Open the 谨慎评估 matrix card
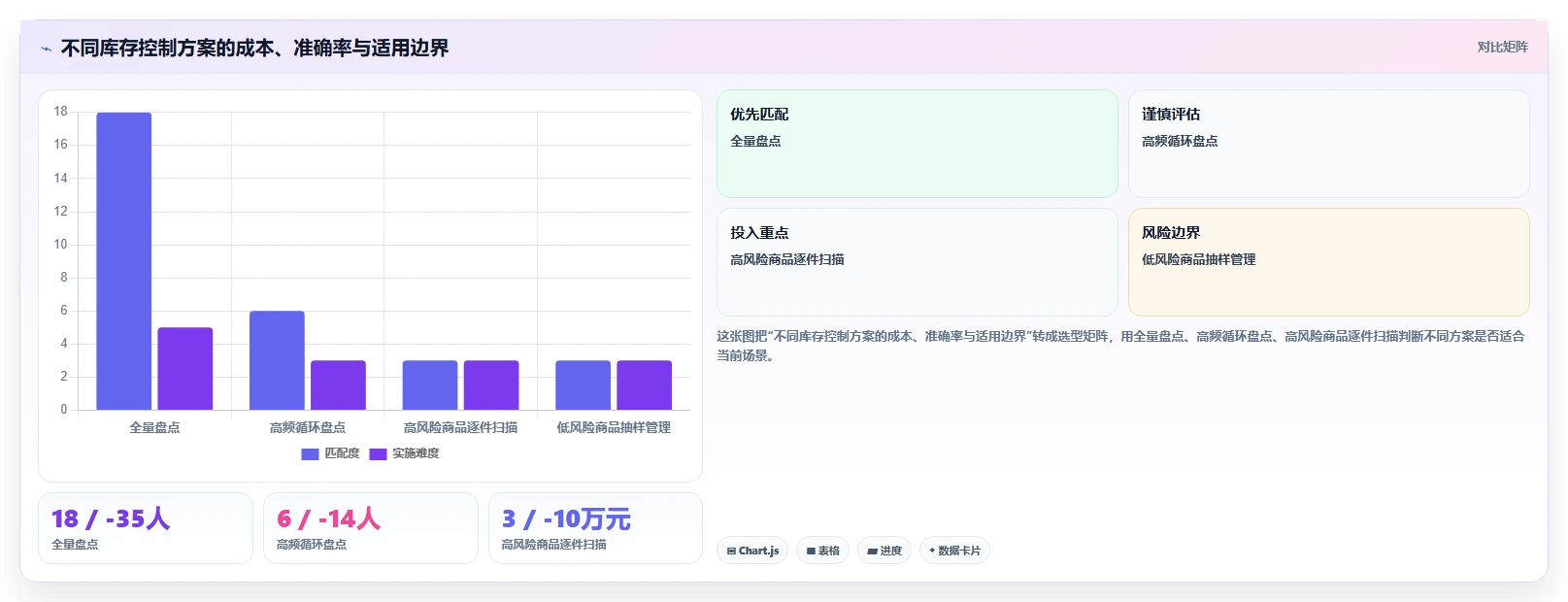The width and height of the screenshot is (1568, 602). click(x=1329, y=144)
